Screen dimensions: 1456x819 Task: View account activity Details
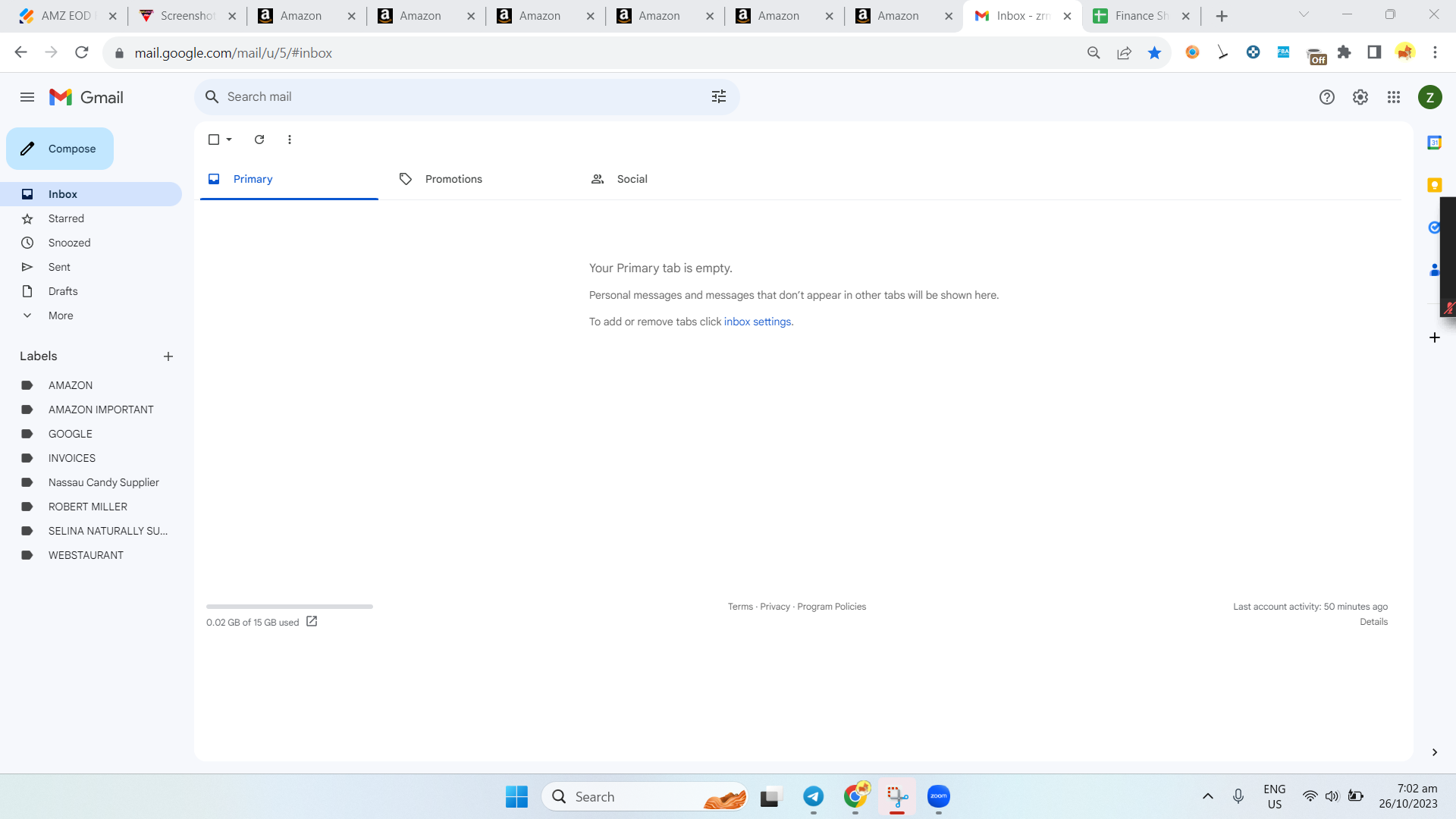tap(1374, 622)
